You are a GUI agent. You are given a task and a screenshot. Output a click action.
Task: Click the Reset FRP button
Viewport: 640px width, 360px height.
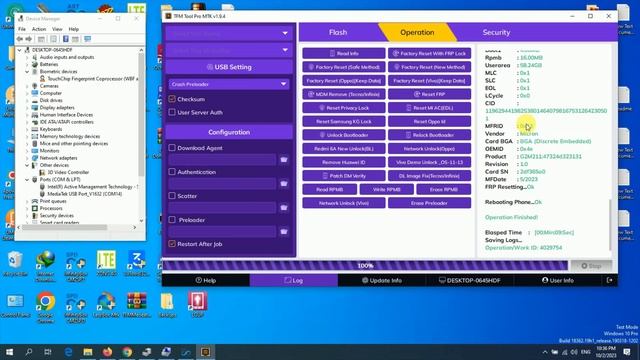point(429,94)
